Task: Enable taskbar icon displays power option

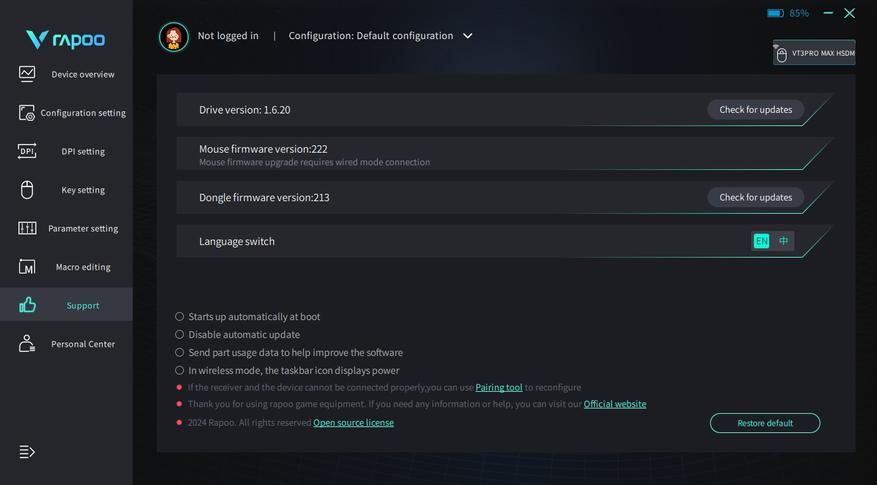Action: click(180, 371)
